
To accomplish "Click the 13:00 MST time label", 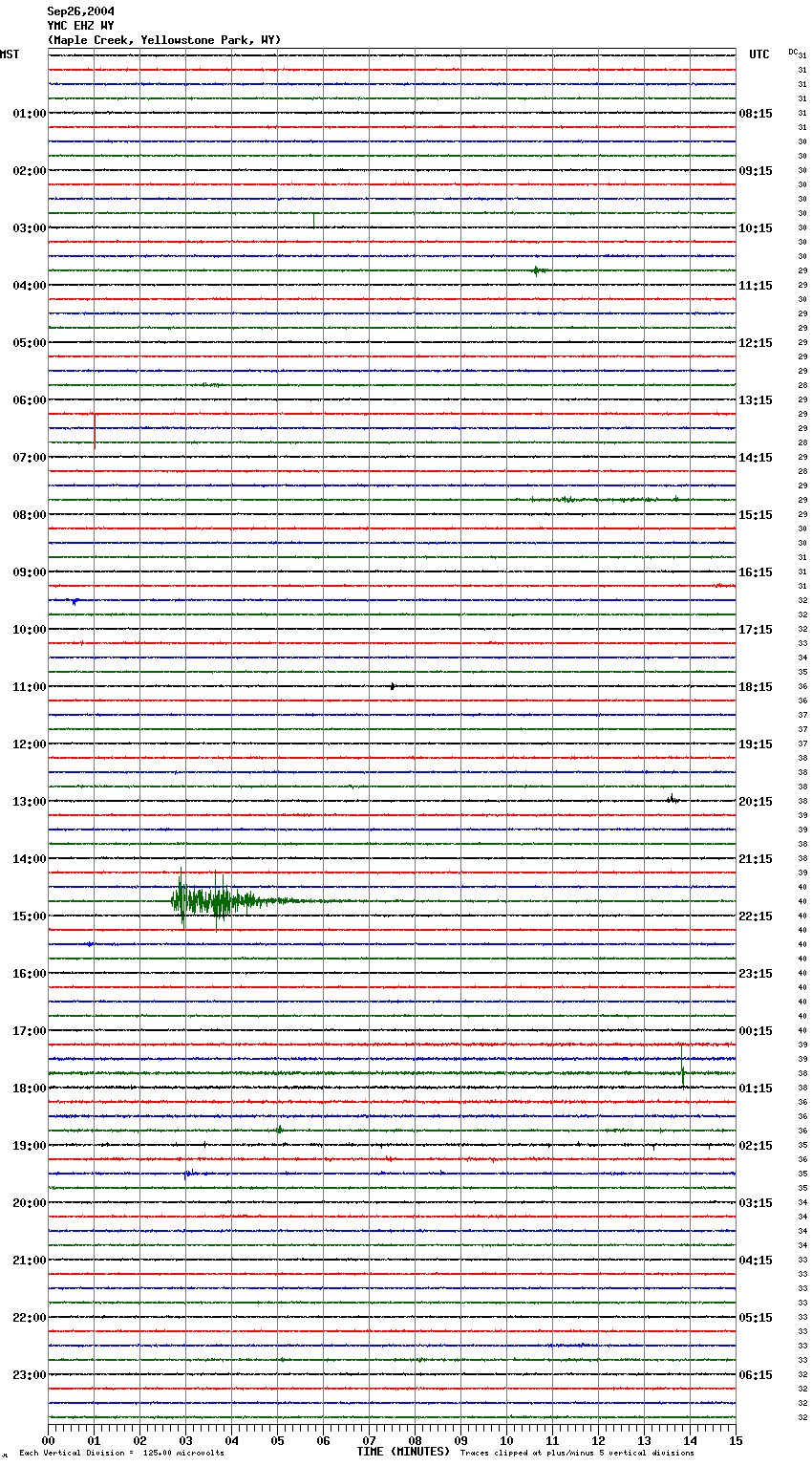I will (30, 802).
